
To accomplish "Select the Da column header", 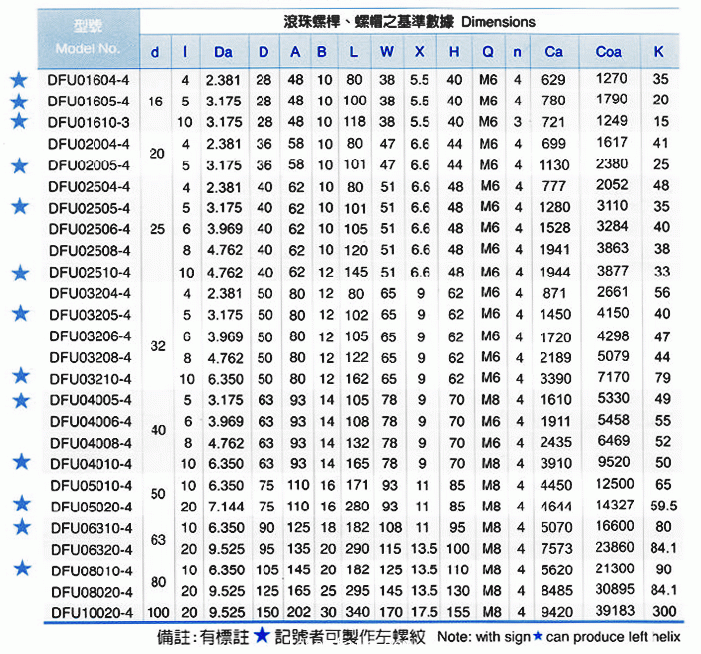I will (x=223, y=52).
